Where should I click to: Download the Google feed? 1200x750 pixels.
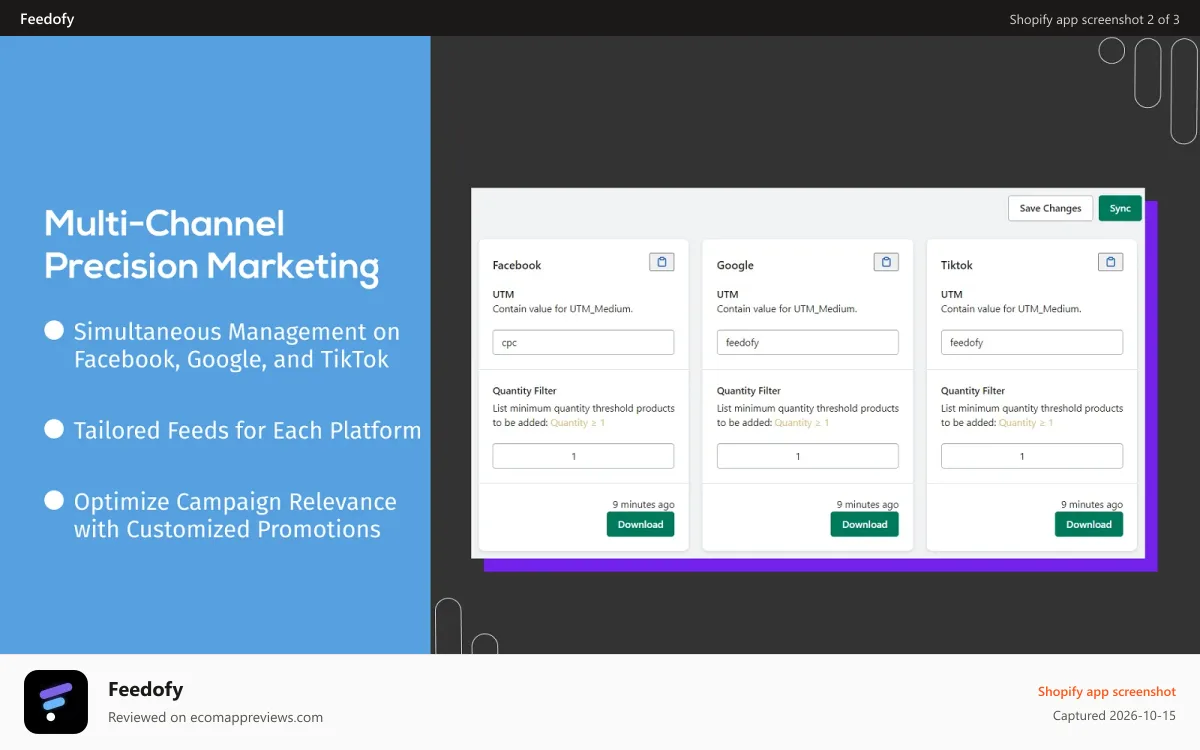point(865,524)
